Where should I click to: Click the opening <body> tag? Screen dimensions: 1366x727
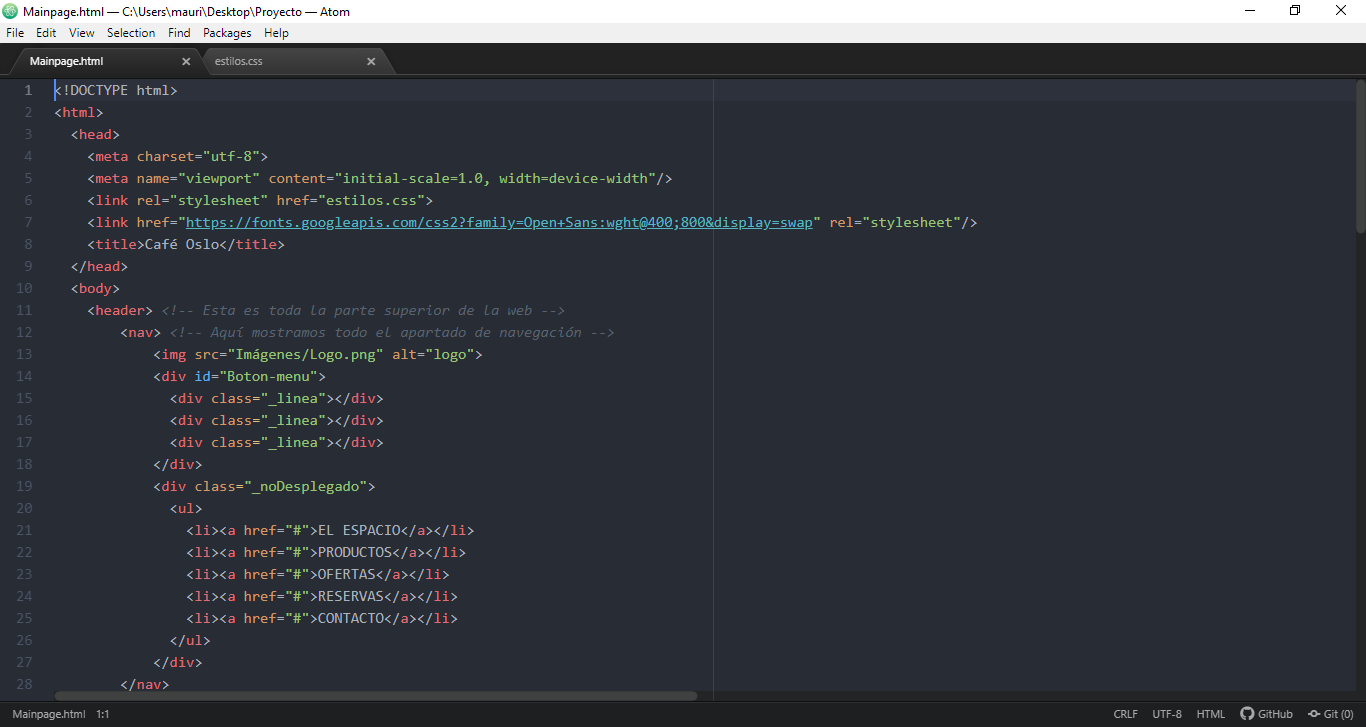click(95, 288)
